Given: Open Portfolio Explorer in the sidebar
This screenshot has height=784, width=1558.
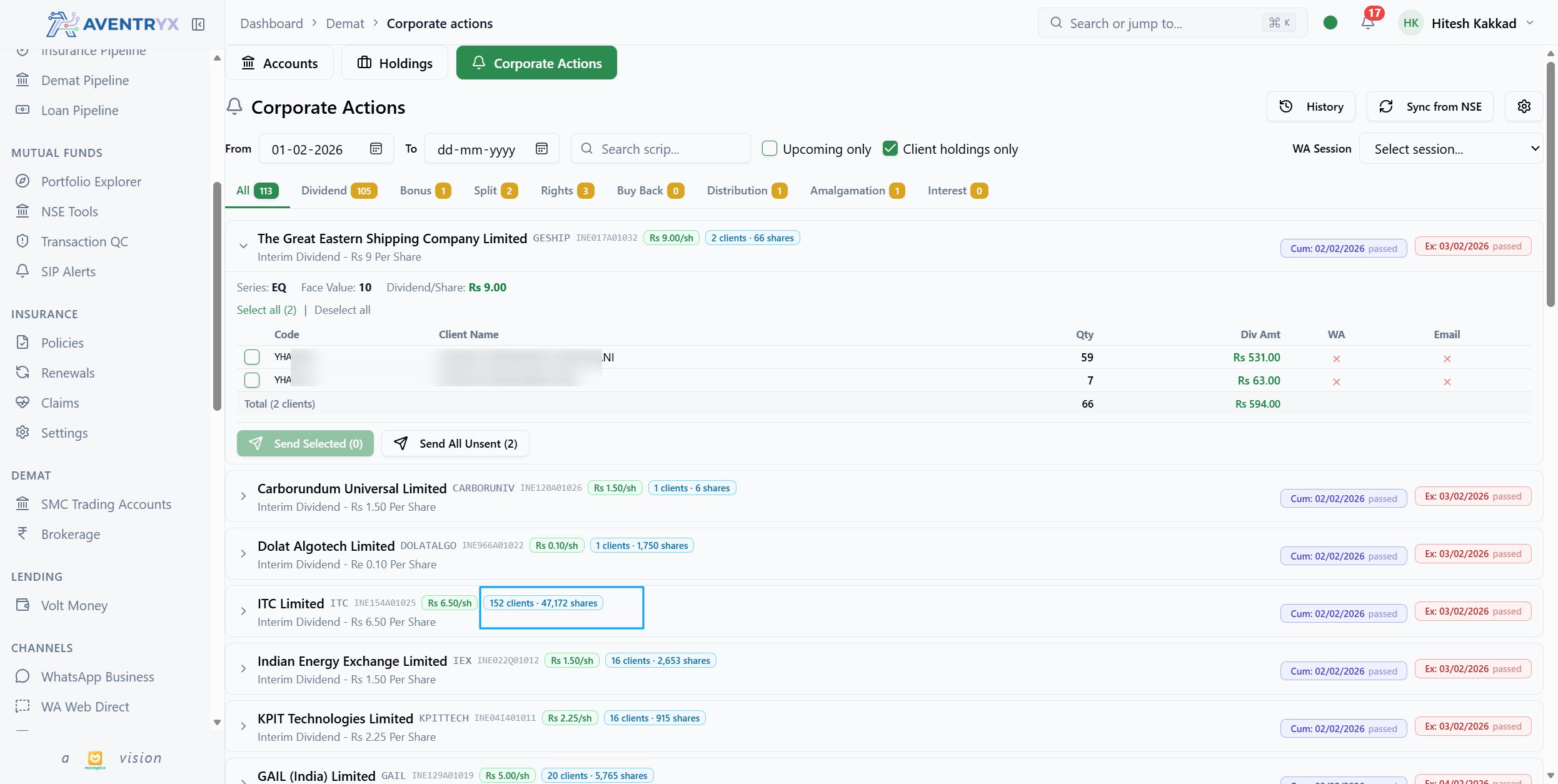Looking at the screenshot, I should click(91, 181).
